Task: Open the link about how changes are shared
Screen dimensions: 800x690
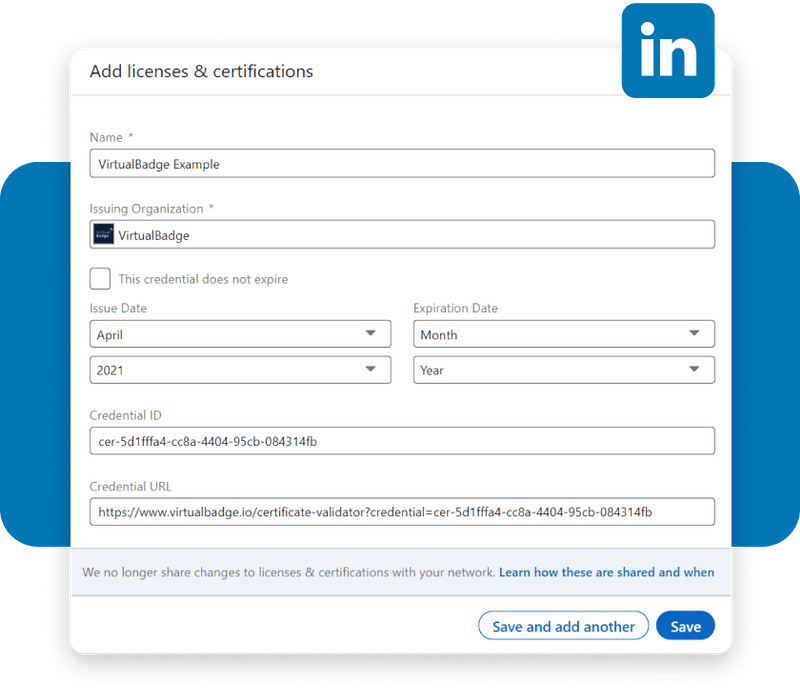Action: [x=606, y=572]
